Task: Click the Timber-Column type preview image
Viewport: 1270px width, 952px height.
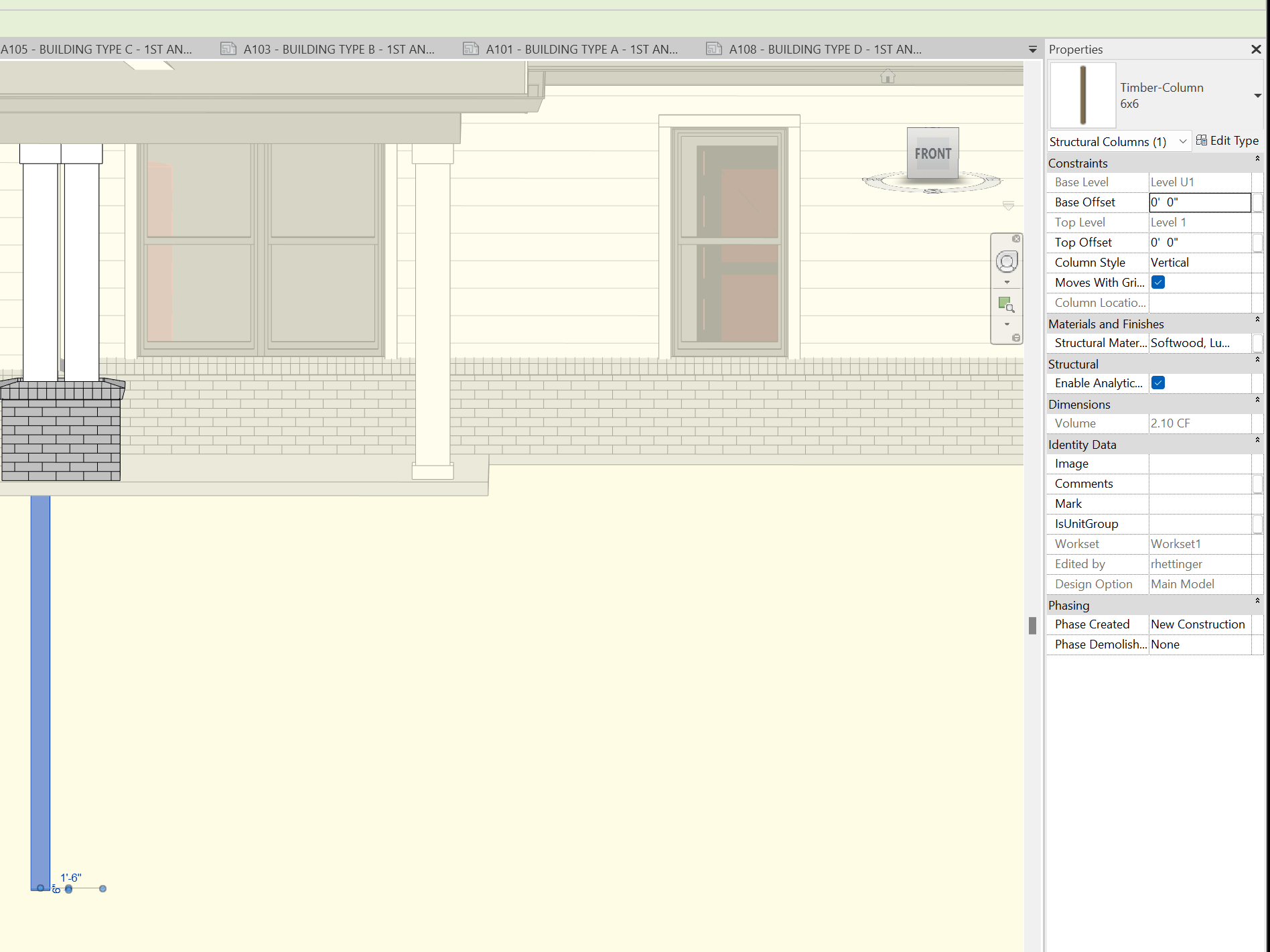Action: coord(1082,94)
